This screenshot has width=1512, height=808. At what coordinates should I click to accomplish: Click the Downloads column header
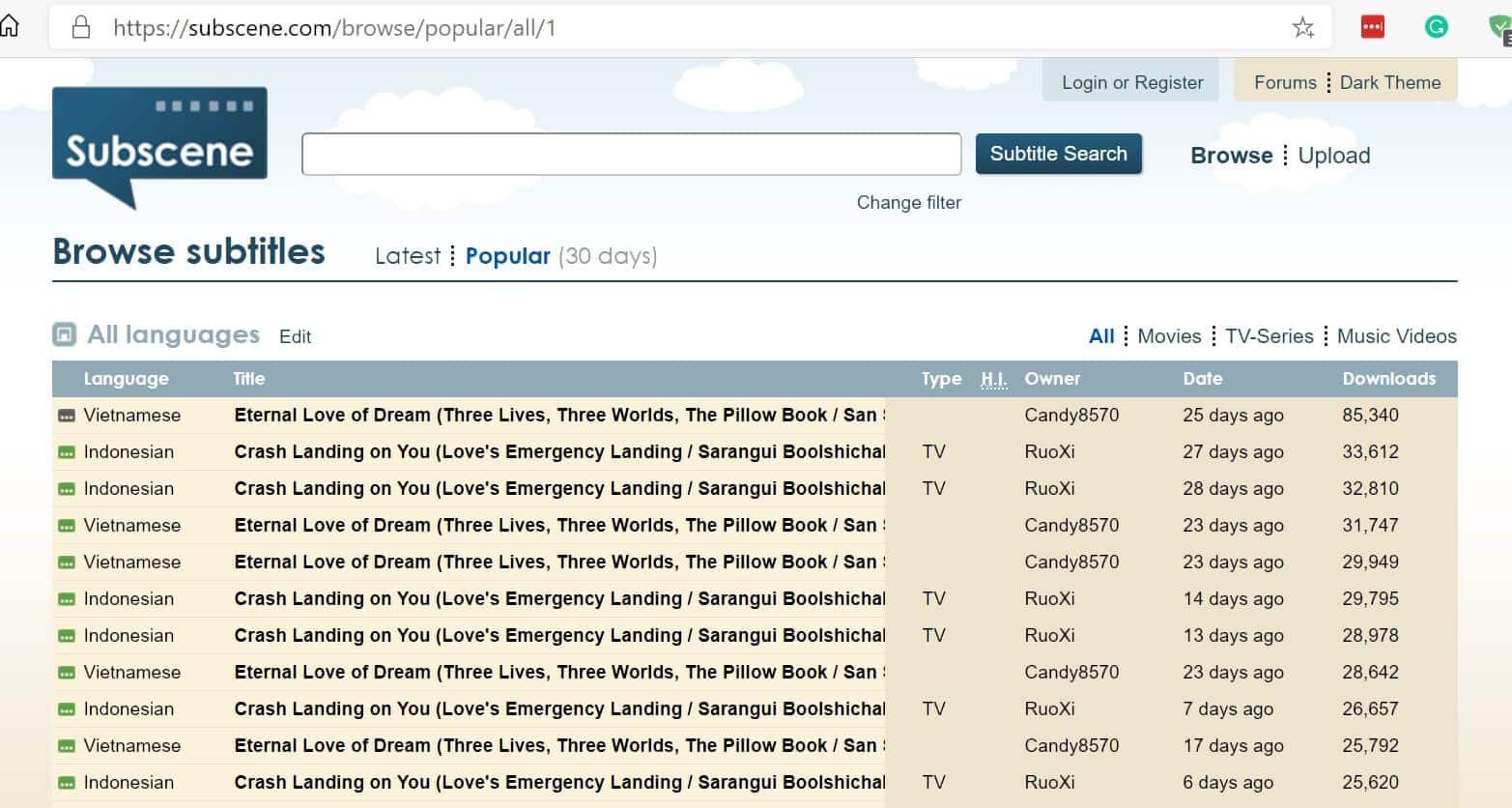click(x=1388, y=379)
